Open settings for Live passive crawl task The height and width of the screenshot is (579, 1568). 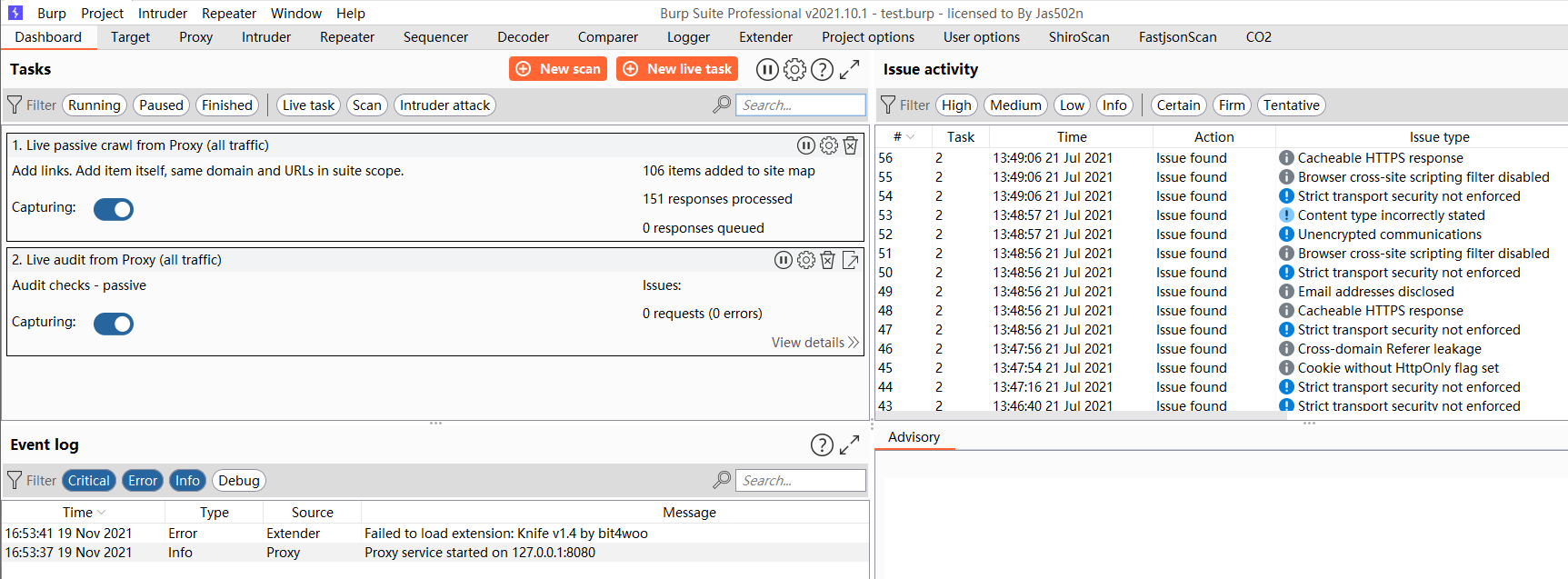829,145
